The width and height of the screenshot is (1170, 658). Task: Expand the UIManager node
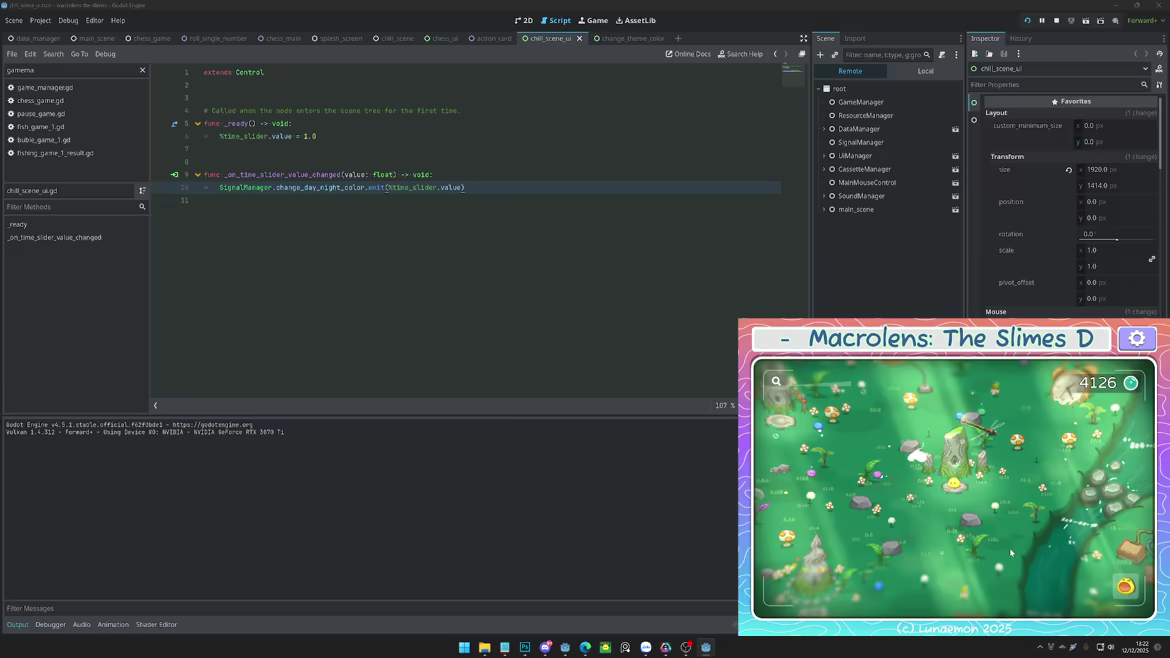(x=825, y=156)
